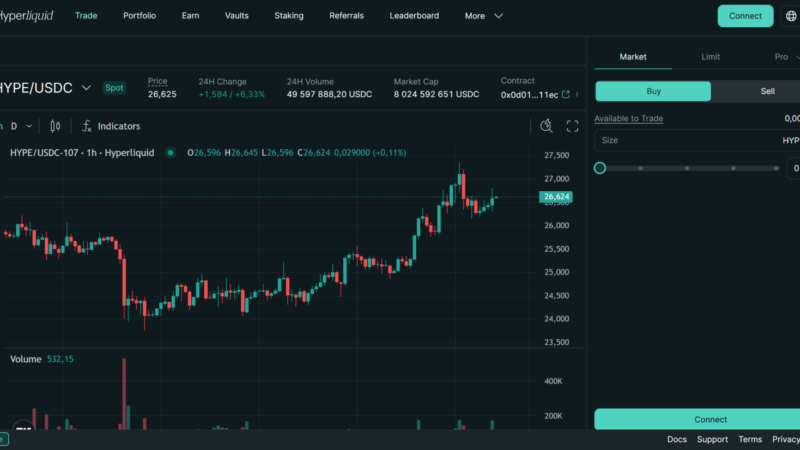
Task: Click the green live-status dot beside symbol
Action: [x=170, y=153]
